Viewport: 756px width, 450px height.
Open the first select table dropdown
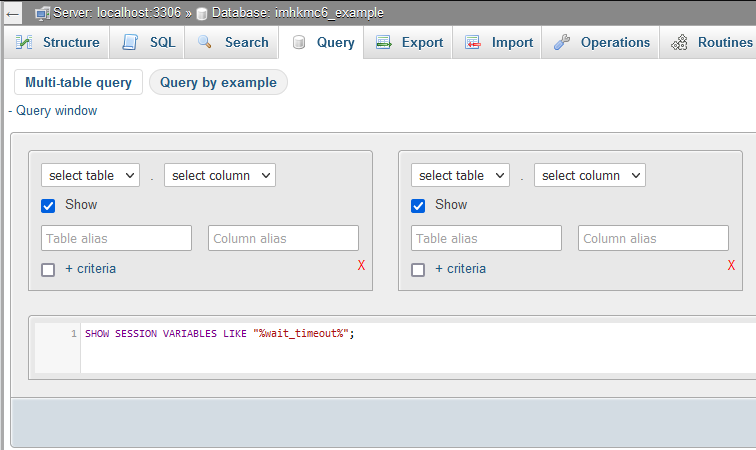point(90,175)
